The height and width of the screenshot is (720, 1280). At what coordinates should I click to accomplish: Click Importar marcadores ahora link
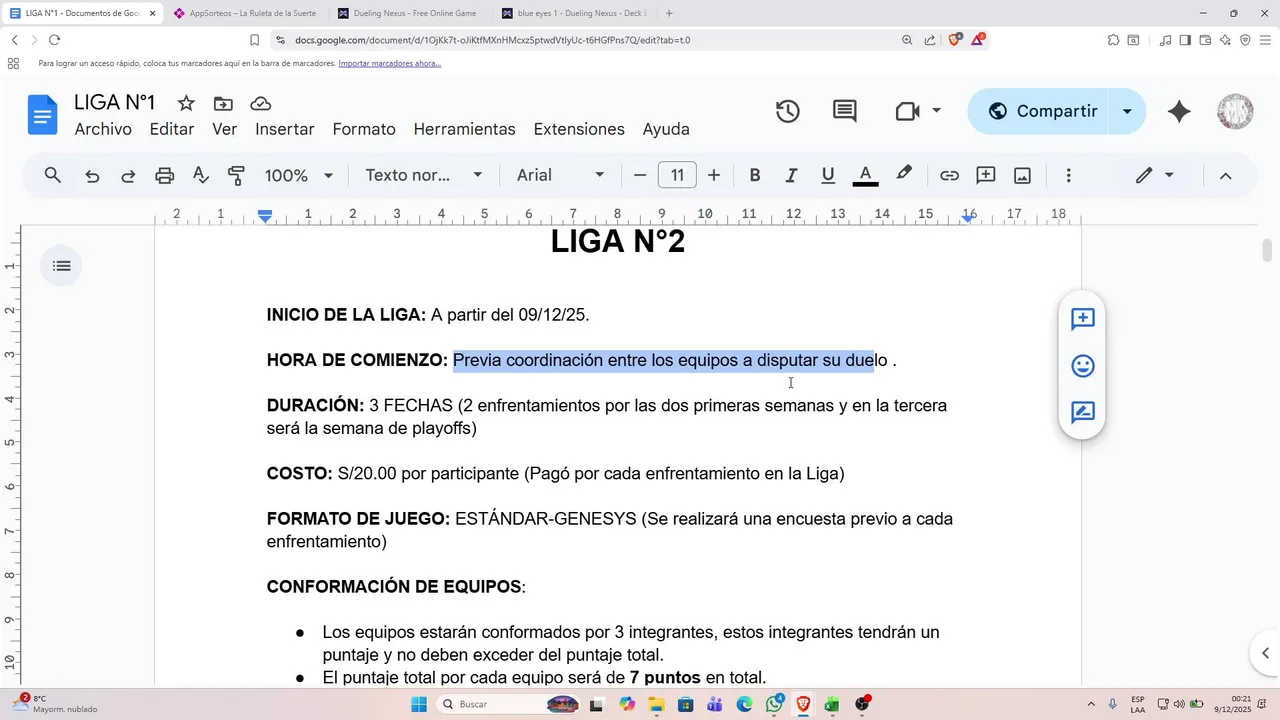pos(390,63)
